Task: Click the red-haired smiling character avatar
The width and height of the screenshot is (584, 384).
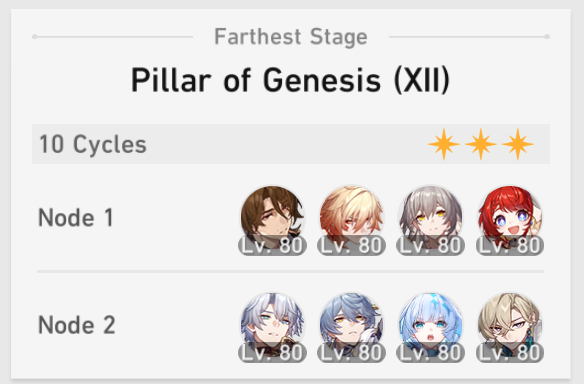Action: point(510,218)
